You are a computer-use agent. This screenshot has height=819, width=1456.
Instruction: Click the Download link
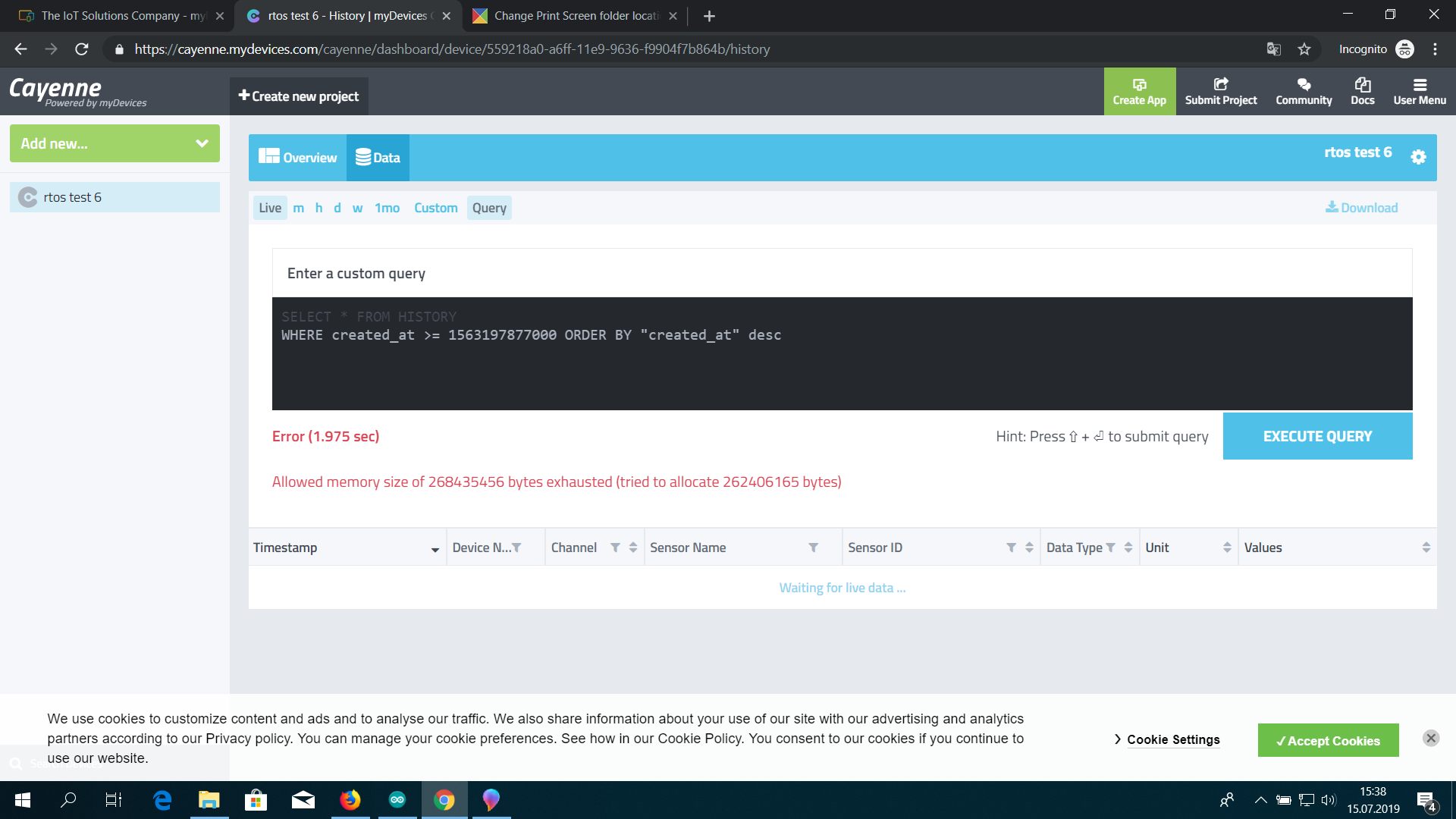(x=1361, y=208)
